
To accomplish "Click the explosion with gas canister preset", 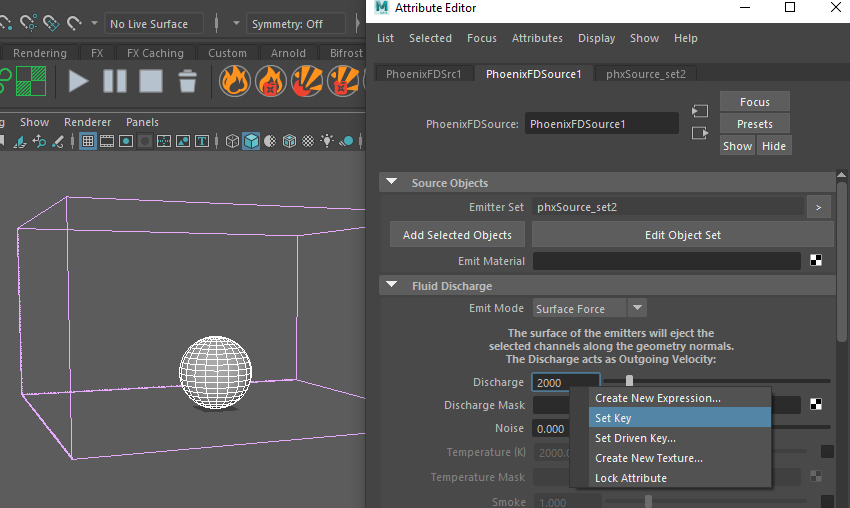I will [x=343, y=81].
